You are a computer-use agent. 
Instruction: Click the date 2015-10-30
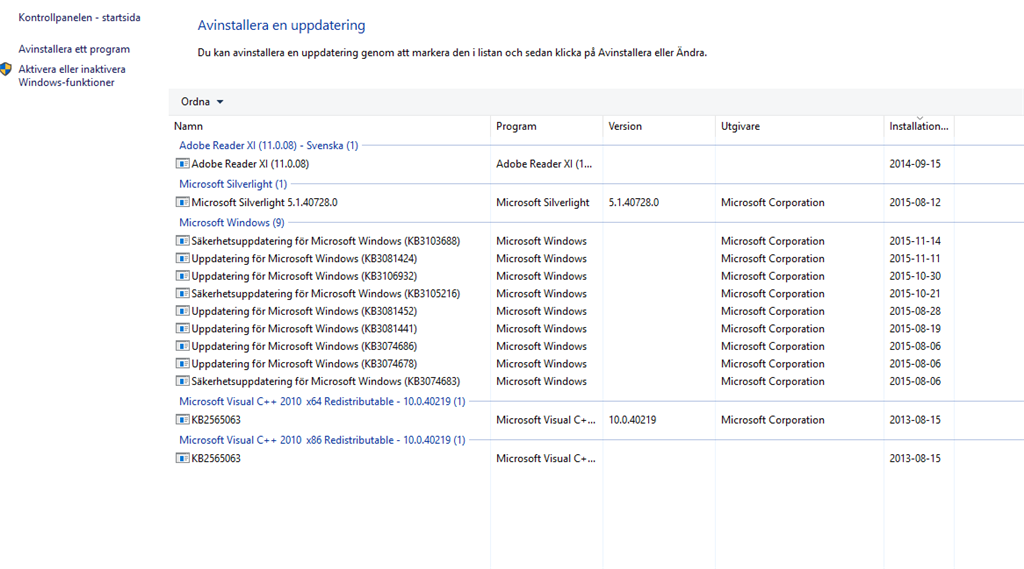(x=915, y=276)
